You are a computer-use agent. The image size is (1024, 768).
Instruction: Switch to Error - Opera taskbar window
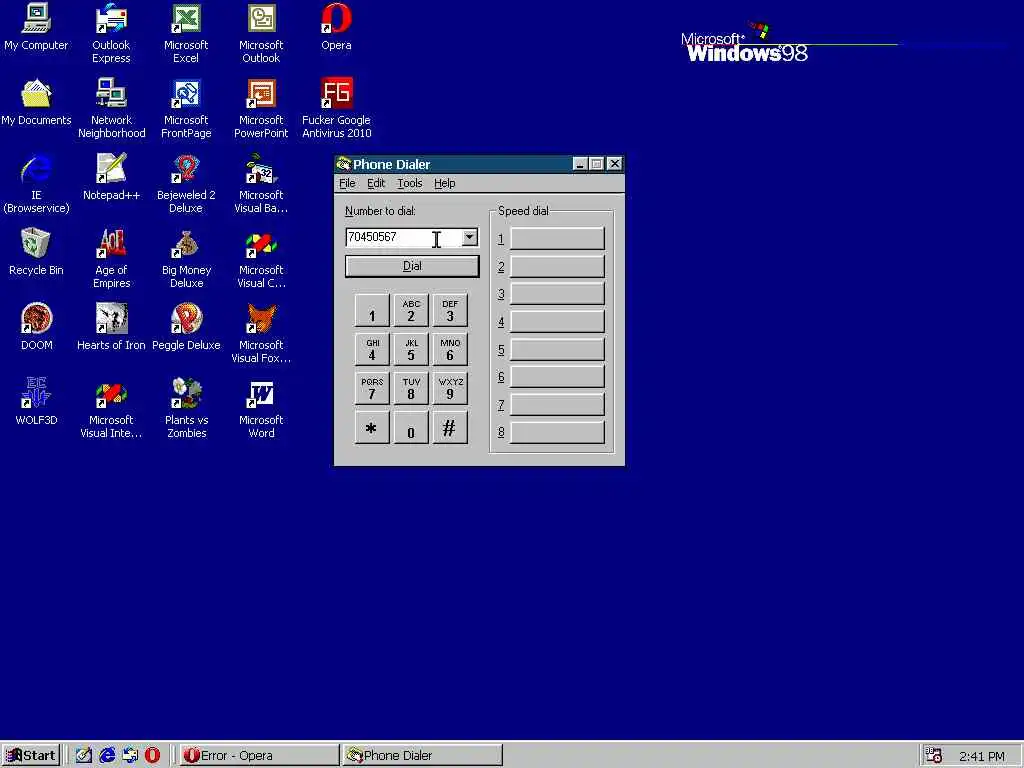[259, 755]
